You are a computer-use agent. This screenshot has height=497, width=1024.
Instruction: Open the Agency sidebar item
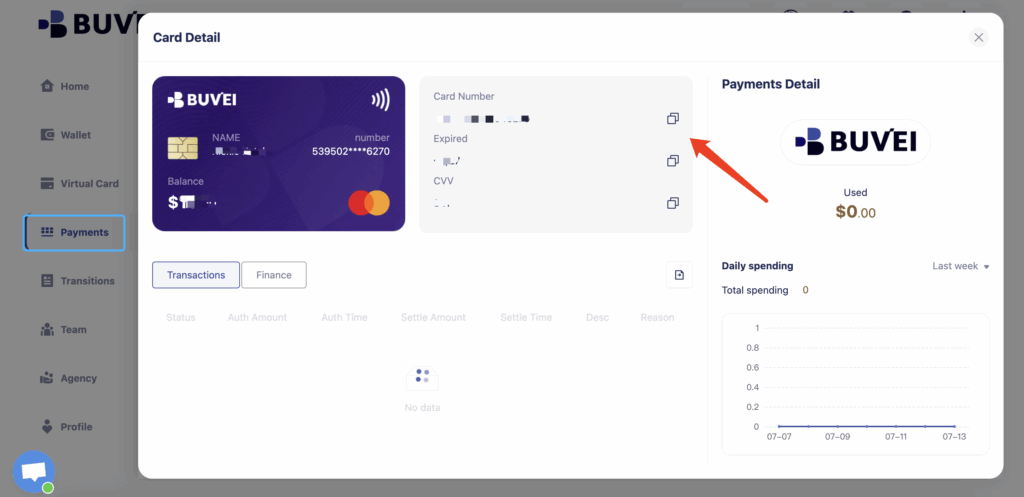tap(68, 378)
